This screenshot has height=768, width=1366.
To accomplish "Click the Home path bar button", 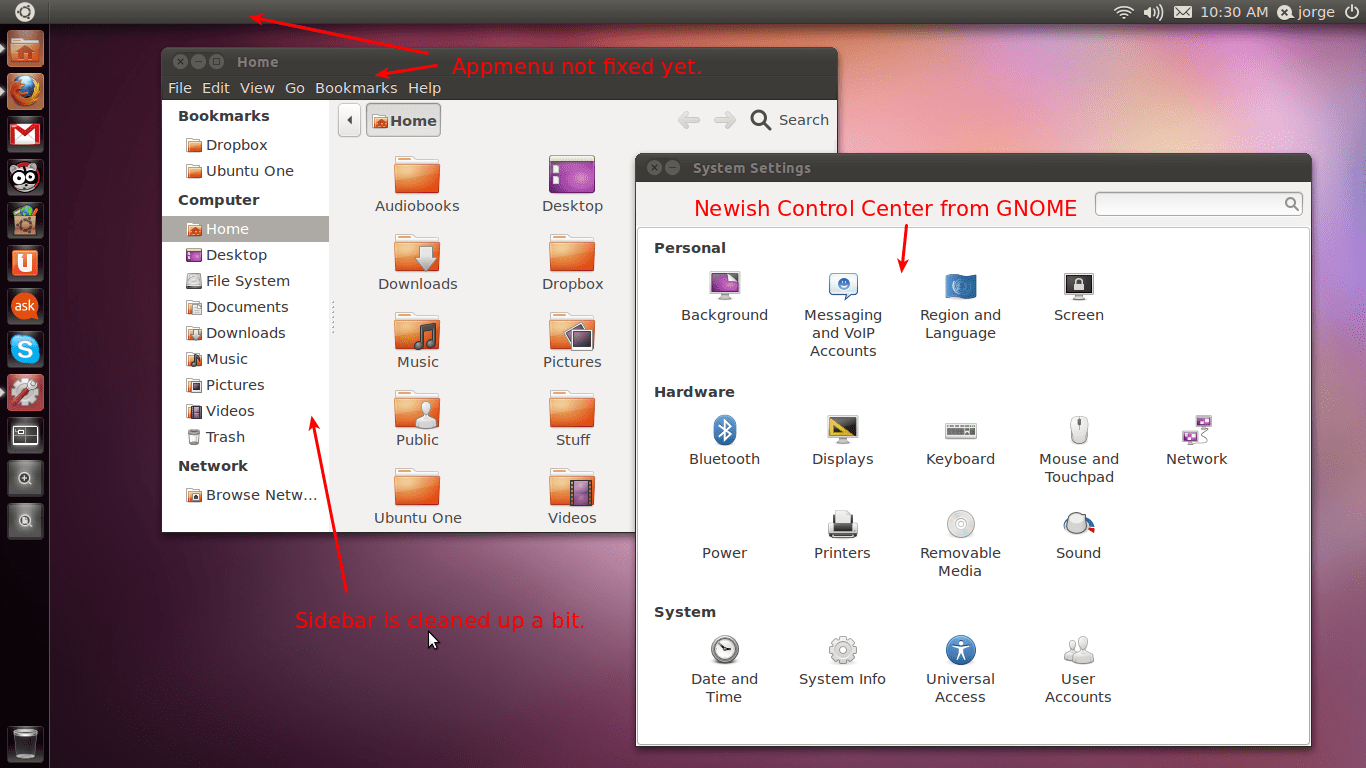I will tap(404, 121).
